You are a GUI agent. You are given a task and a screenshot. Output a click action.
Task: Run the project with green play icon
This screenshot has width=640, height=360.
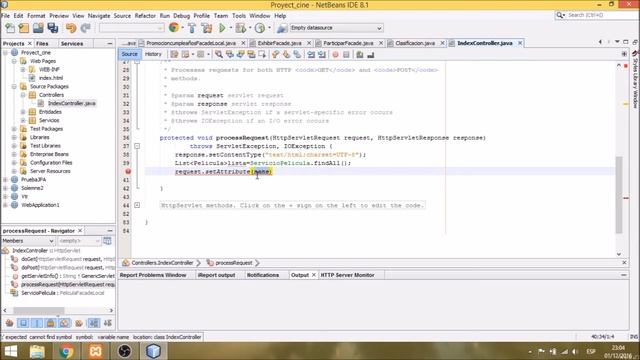click(222, 28)
